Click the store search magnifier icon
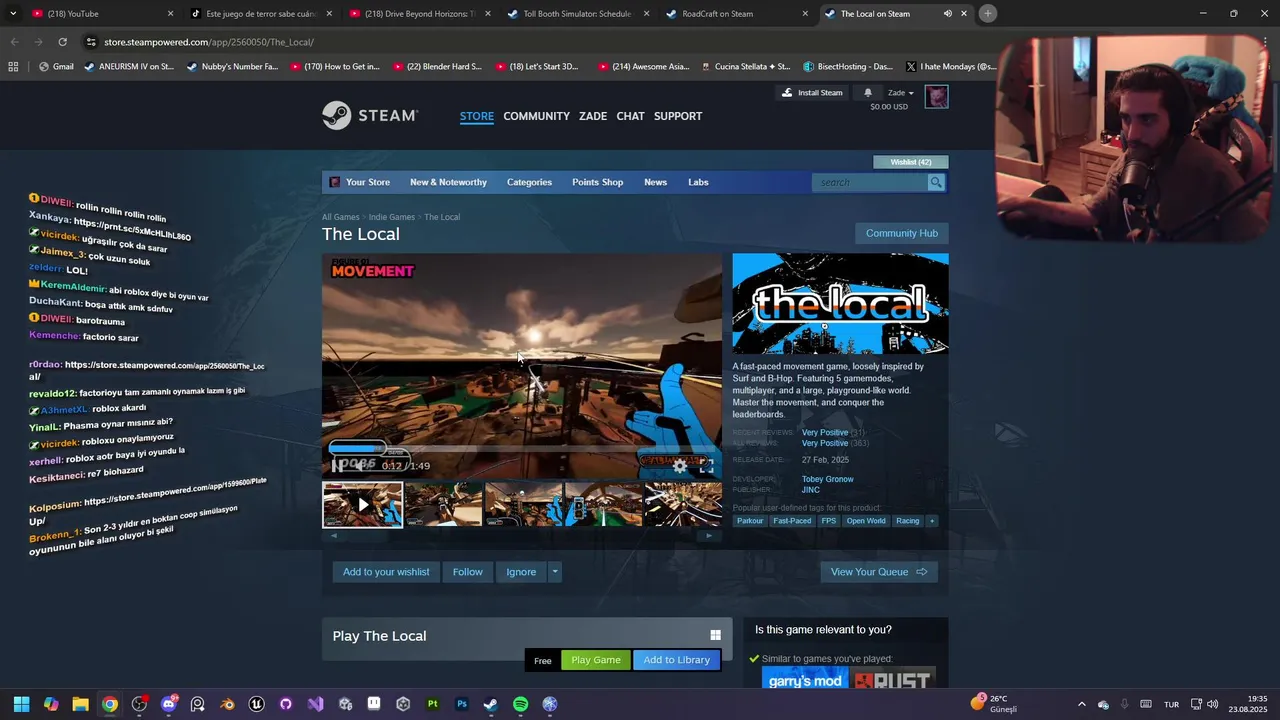The height and width of the screenshot is (720, 1280). pos(936,182)
